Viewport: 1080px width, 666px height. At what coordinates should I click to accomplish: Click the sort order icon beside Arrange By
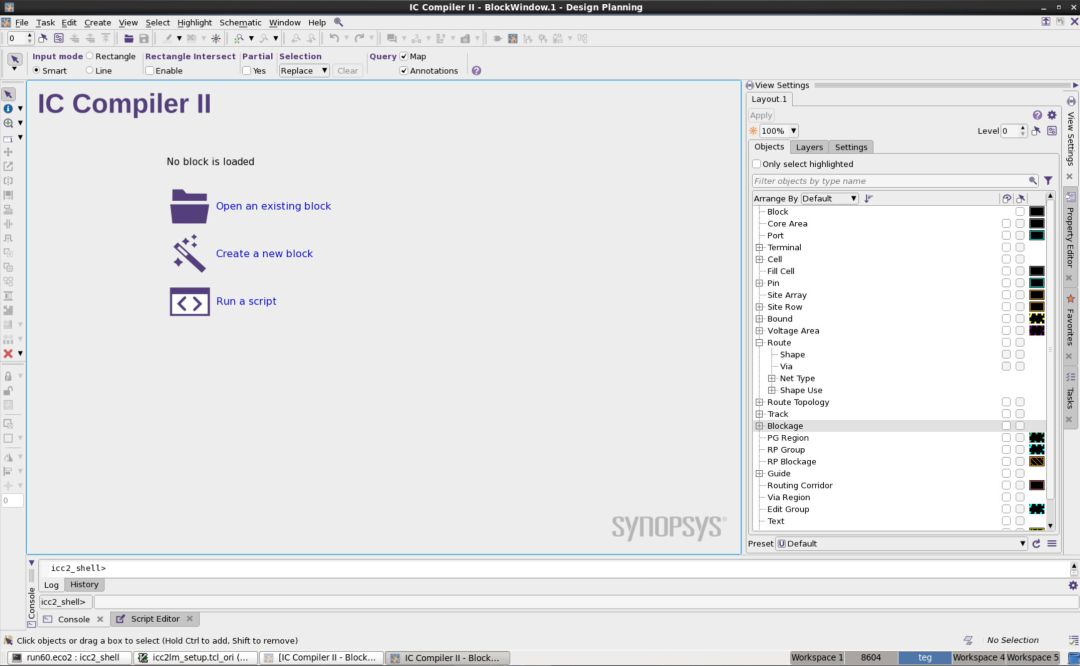(x=869, y=198)
